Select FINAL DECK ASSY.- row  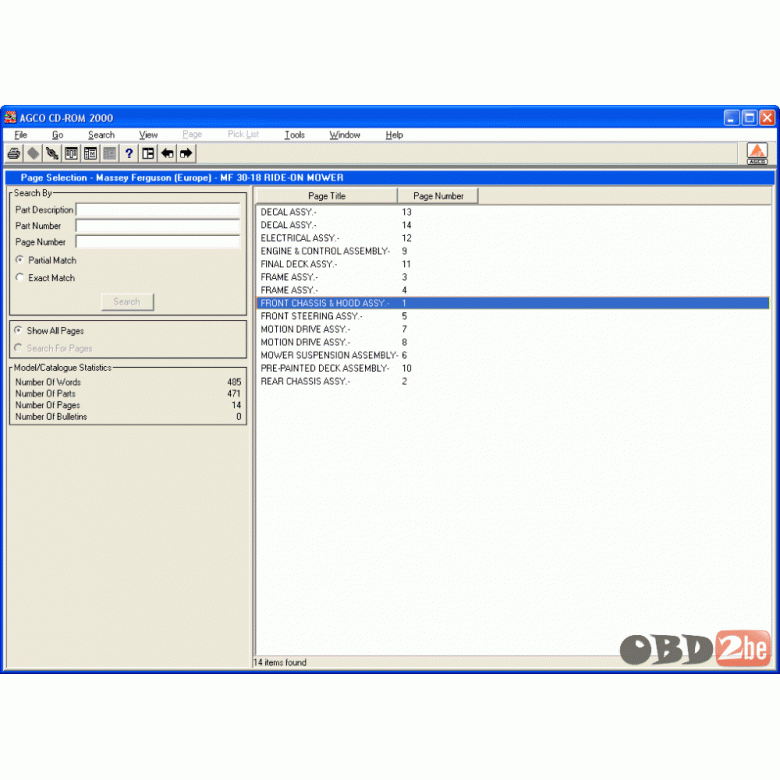pyautogui.click(x=513, y=264)
